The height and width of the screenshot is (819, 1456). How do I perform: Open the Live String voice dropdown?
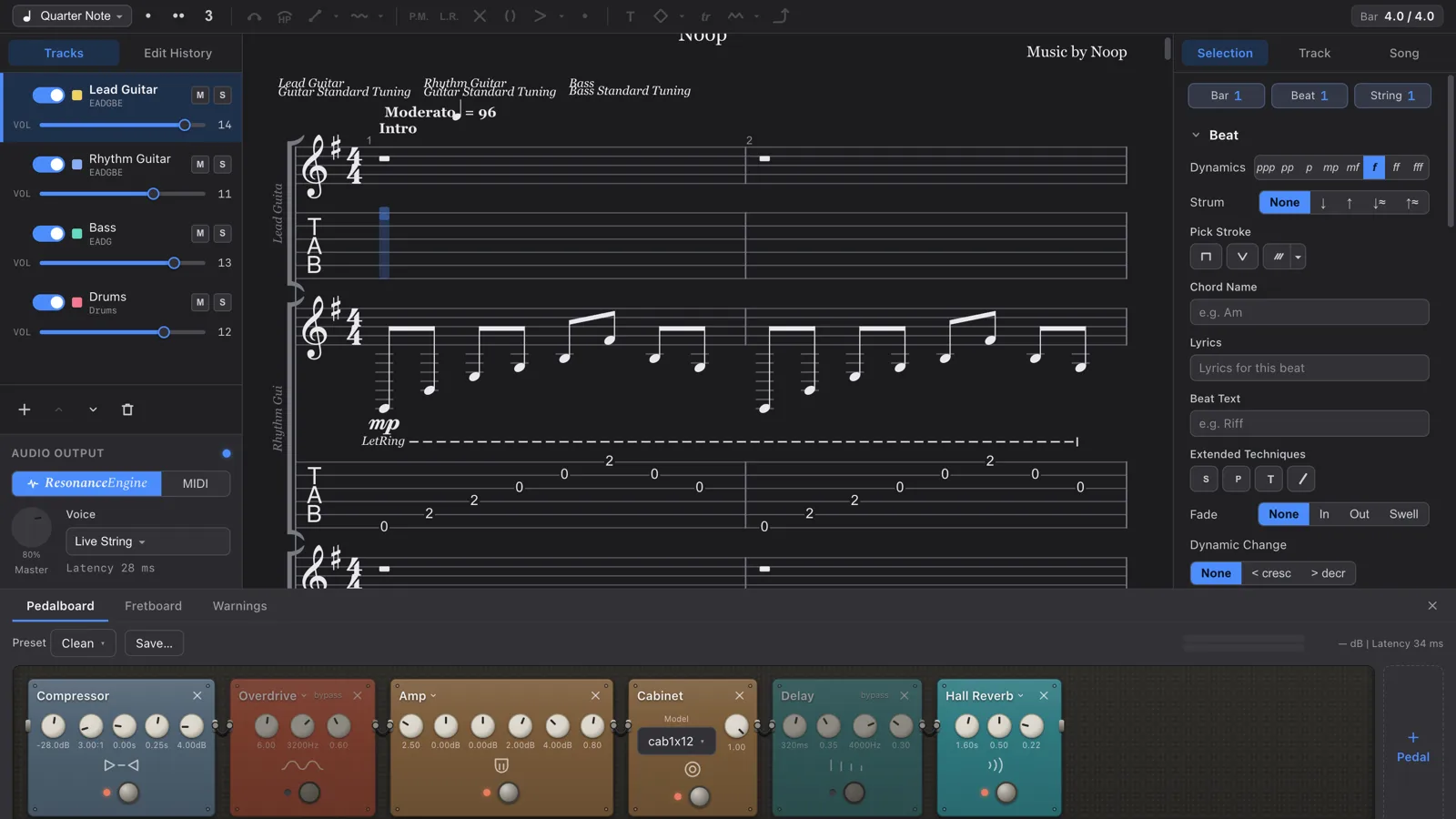147,541
